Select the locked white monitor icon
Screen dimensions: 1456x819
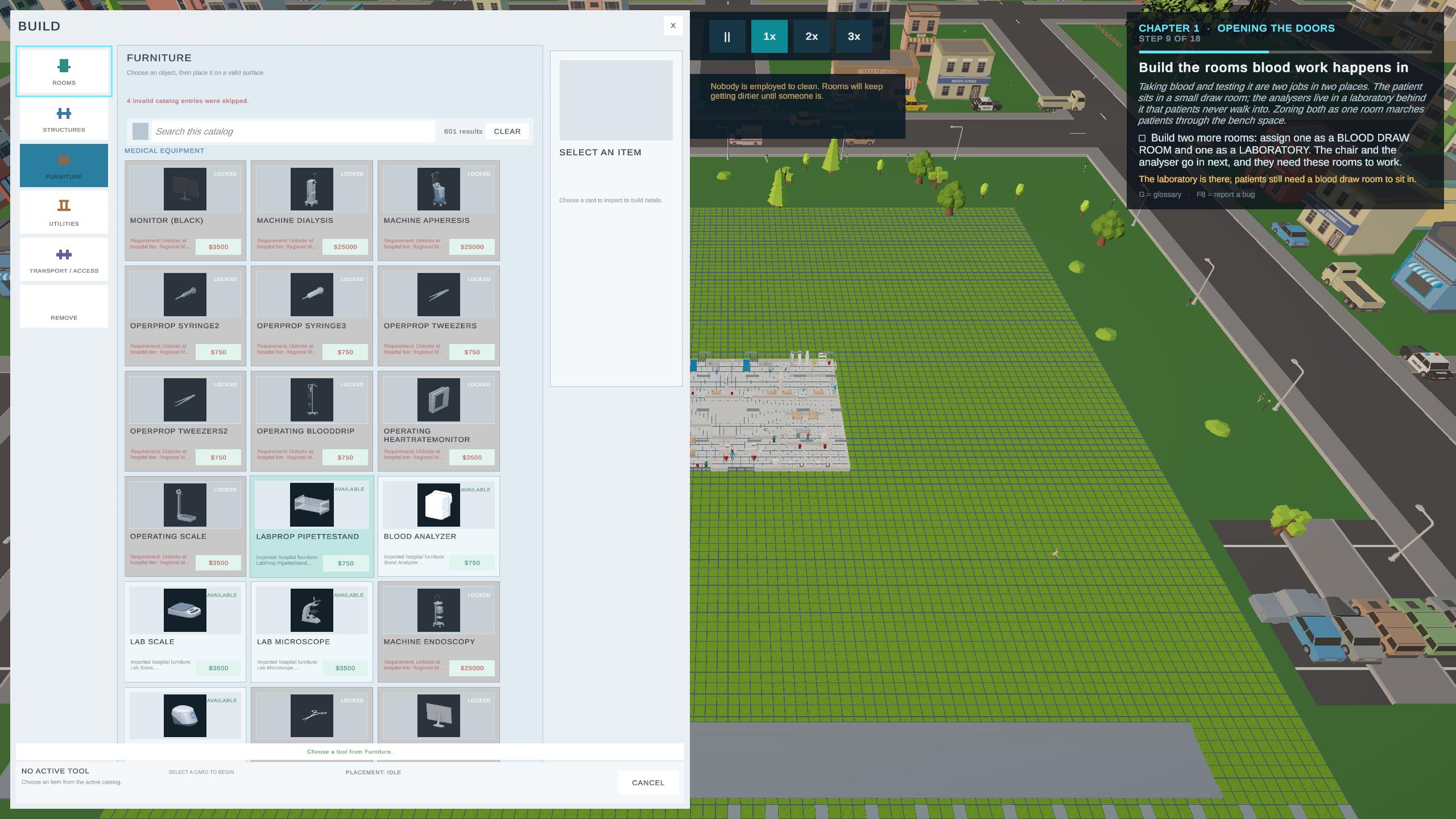pyautogui.click(x=439, y=715)
